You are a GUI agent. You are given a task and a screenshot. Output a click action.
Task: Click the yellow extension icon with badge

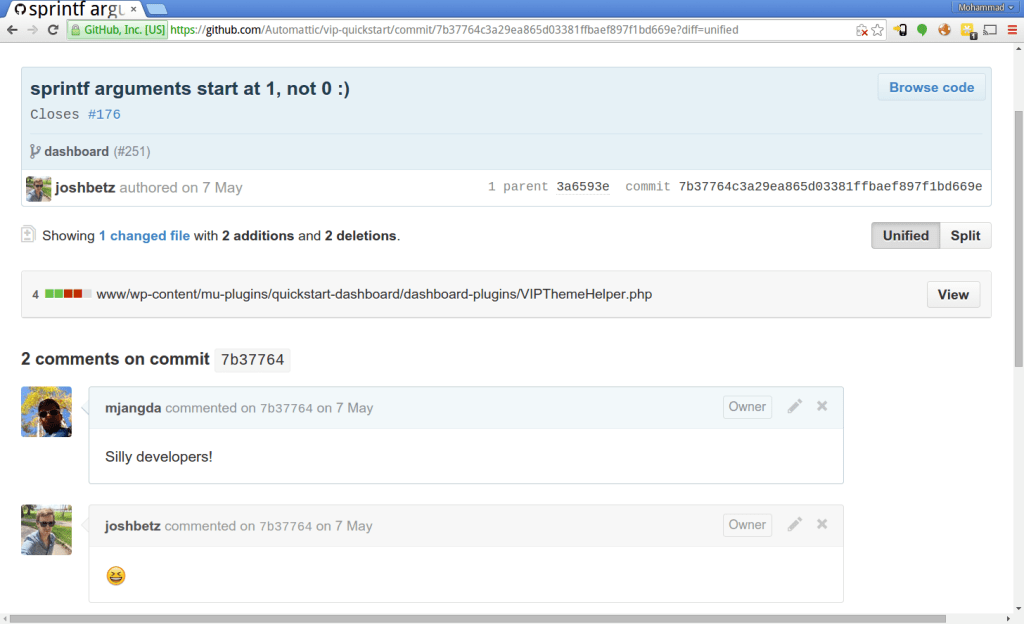[x=968, y=31]
